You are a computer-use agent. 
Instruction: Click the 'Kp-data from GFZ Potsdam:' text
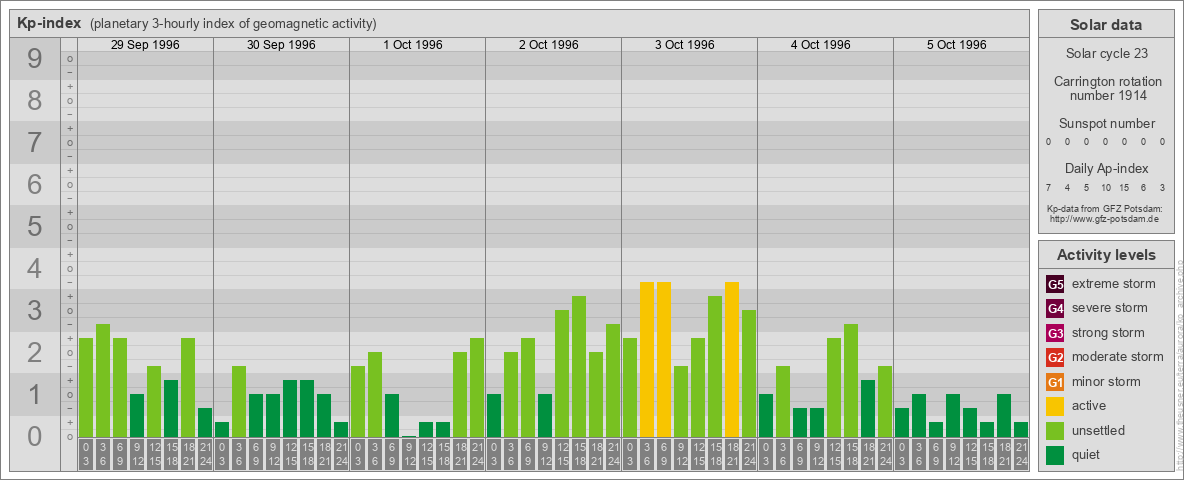pyautogui.click(x=1103, y=208)
